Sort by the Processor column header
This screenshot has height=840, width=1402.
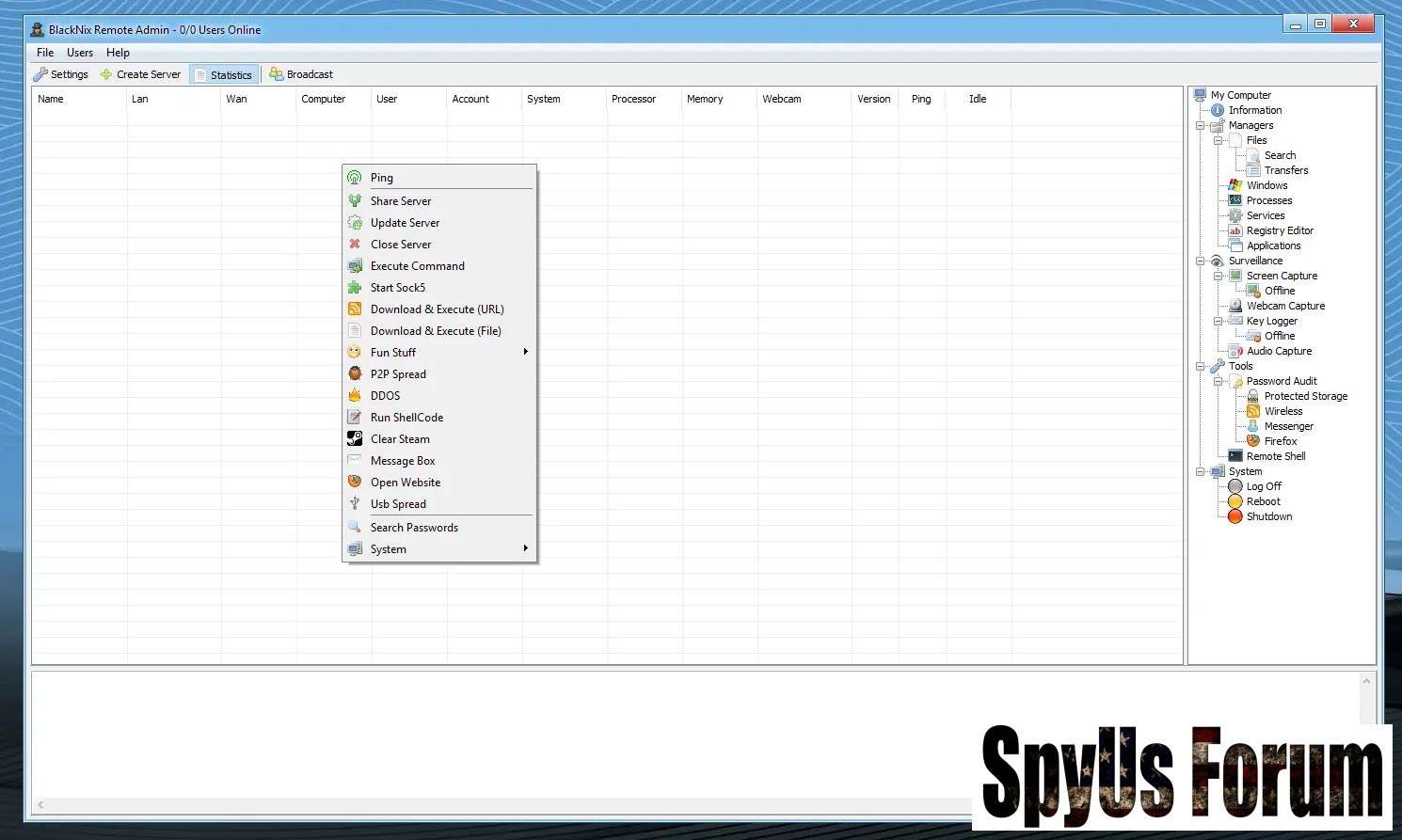633,99
